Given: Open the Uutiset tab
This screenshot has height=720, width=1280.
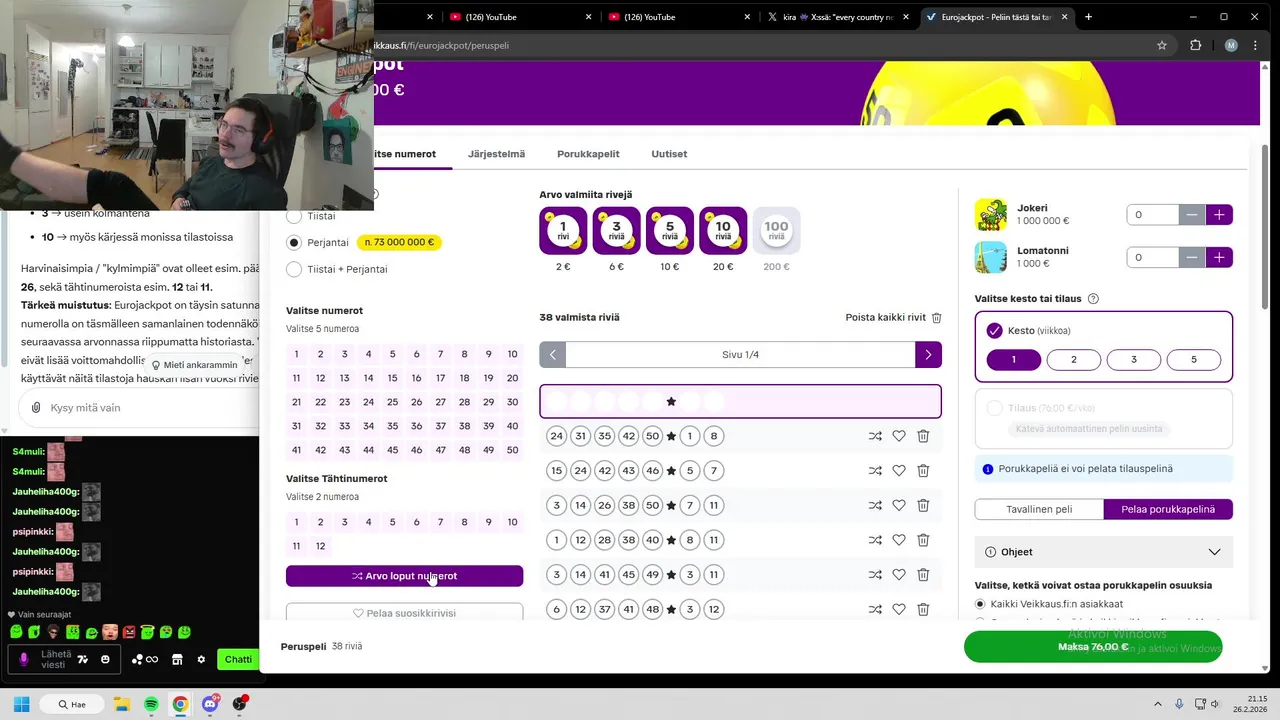Looking at the screenshot, I should 669,154.
